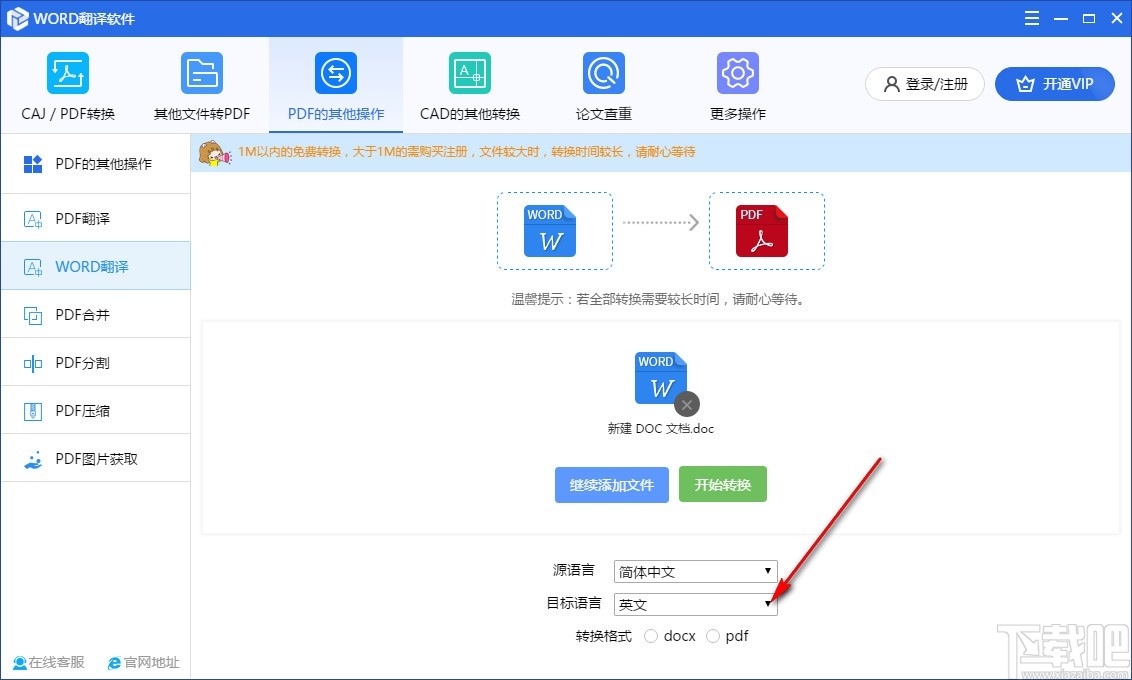The height and width of the screenshot is (680, 1132).
Task: Launch the 论文查重 tool
Action: click(603, 85)
